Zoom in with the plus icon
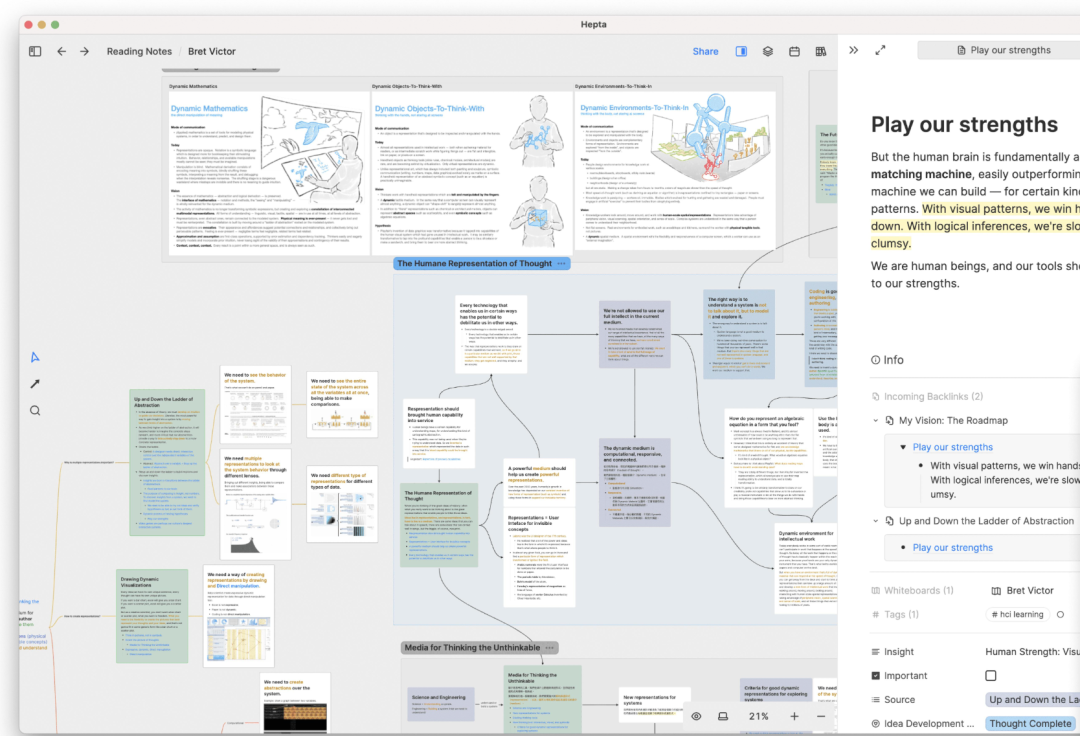The image size is (1080, 736). tap(794, 716)
